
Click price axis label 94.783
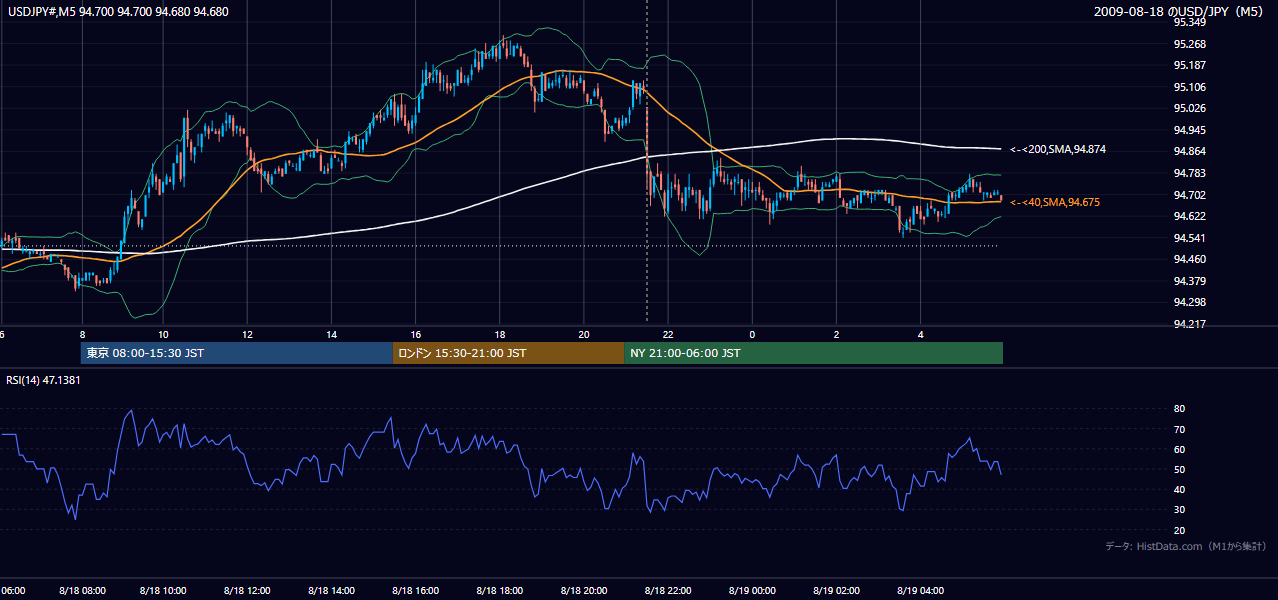[x=1189, y=173]
